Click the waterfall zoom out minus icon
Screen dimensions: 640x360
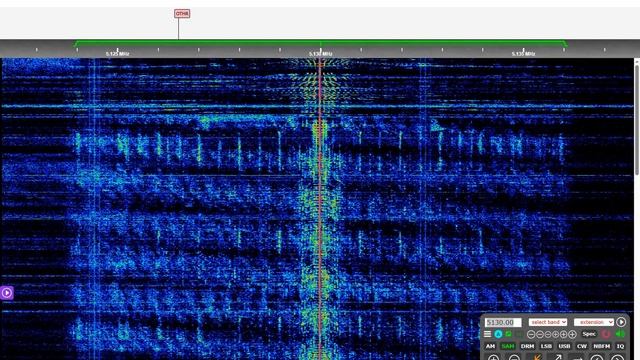tap(514, 357)
